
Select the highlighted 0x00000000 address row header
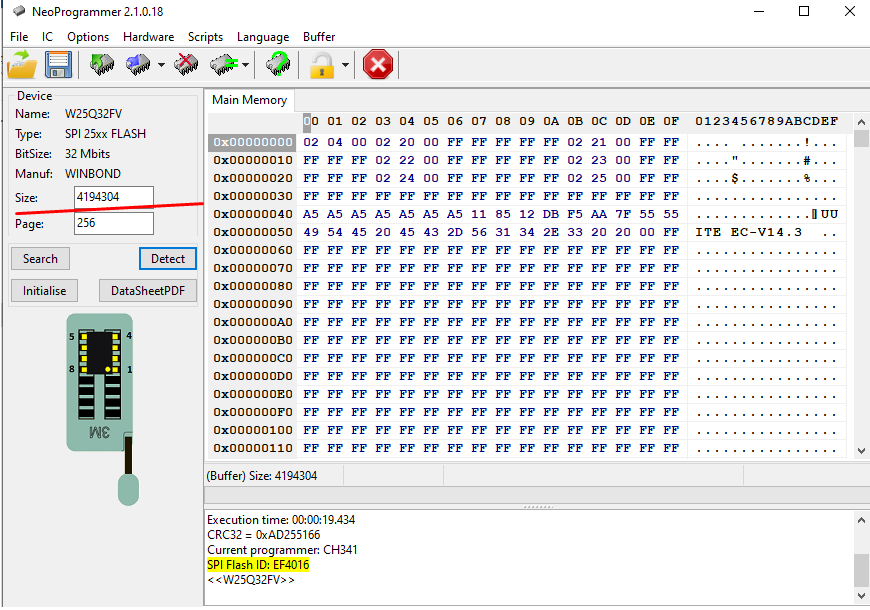(x=253, y=142)
